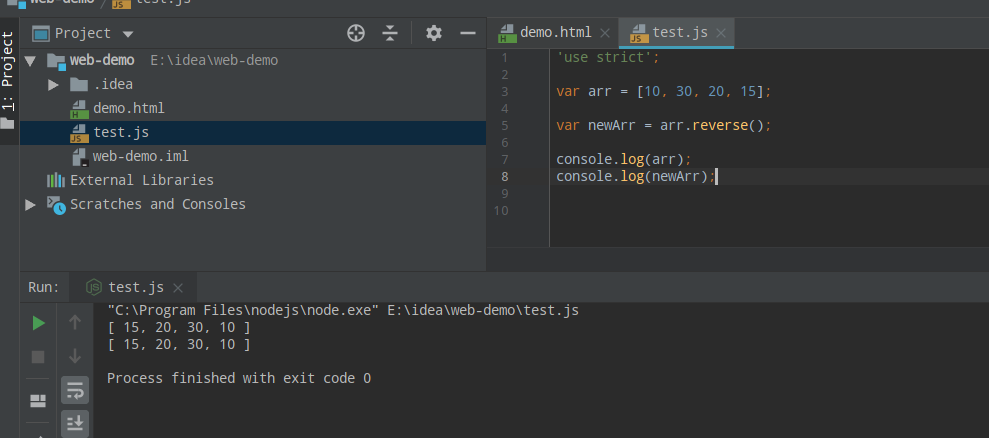
Task: Select External Libraries node
Action: (x=142, y=181)
